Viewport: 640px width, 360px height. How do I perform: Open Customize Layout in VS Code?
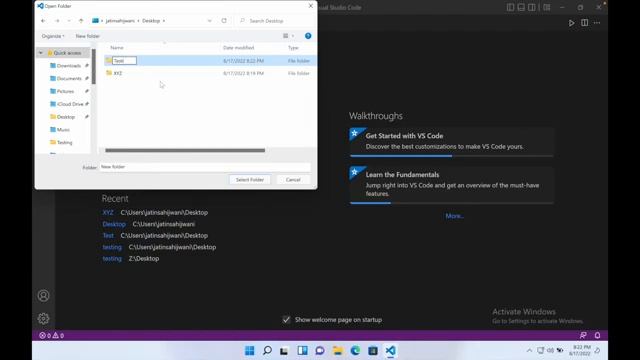click(x=547, y=7)
